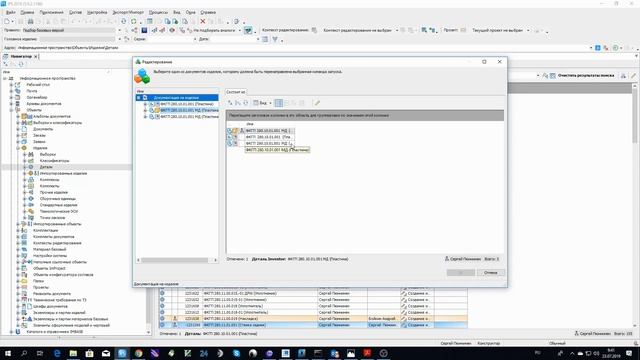The width and height of the screenshot is (640, 360).
Task: Click the refresh icon in the dialog toolbar
Action: point(246,103)
